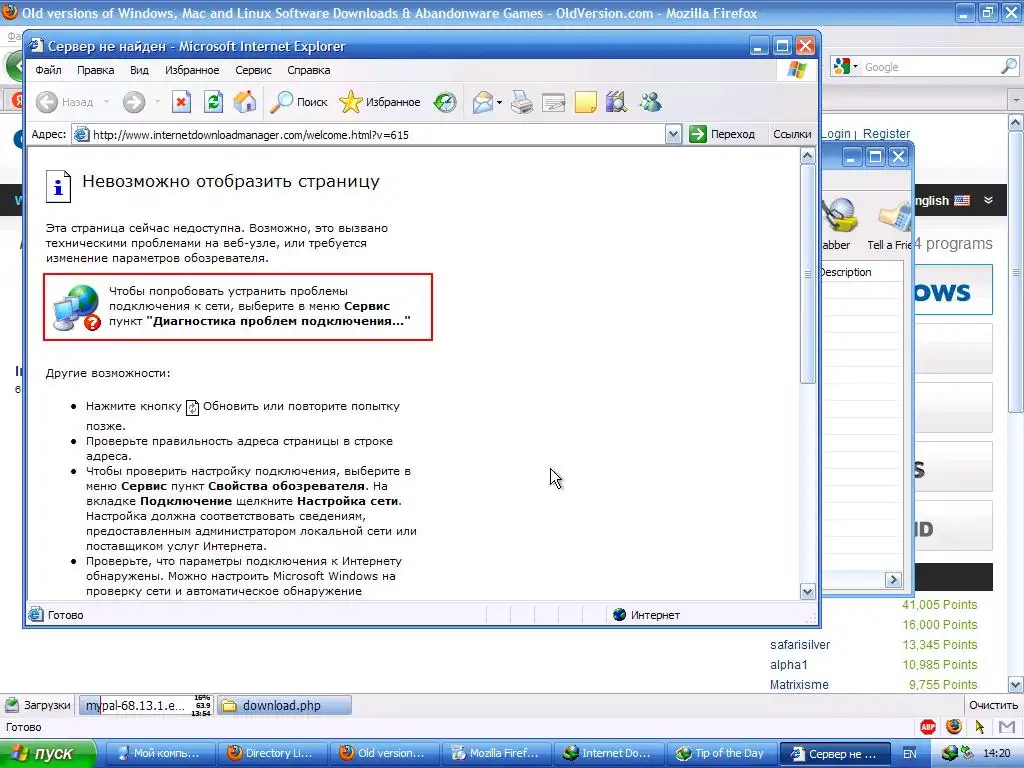1024x768 pixels.
Task: Expand the Forward button history dropdown arrow
Action: click(x=157, y=102)
